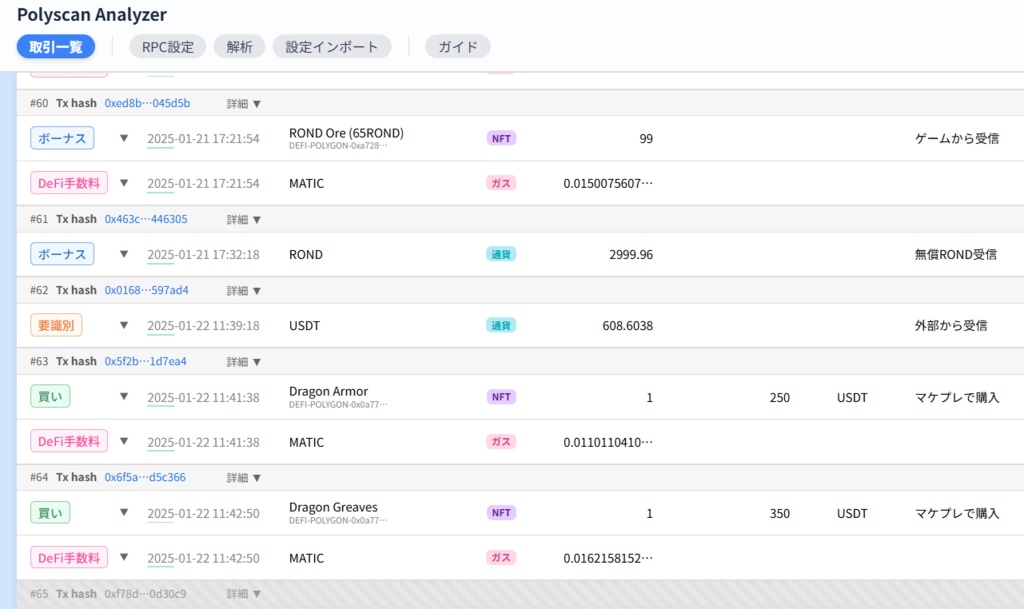The width and height of the screenshot is (1024, 609).
Task: Open dropdown arrow beside ROND Ore ボーナス tag
Action: (124, 138)
